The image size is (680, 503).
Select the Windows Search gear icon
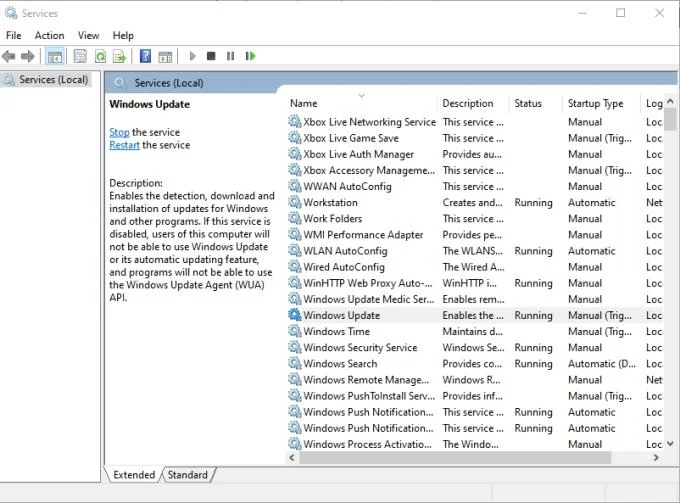click(294, 363)
